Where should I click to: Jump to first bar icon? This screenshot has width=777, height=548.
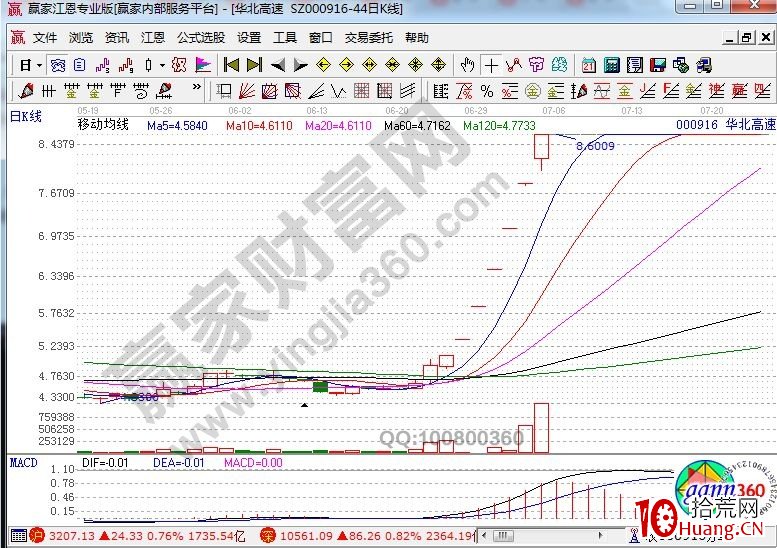coord(231,65)
